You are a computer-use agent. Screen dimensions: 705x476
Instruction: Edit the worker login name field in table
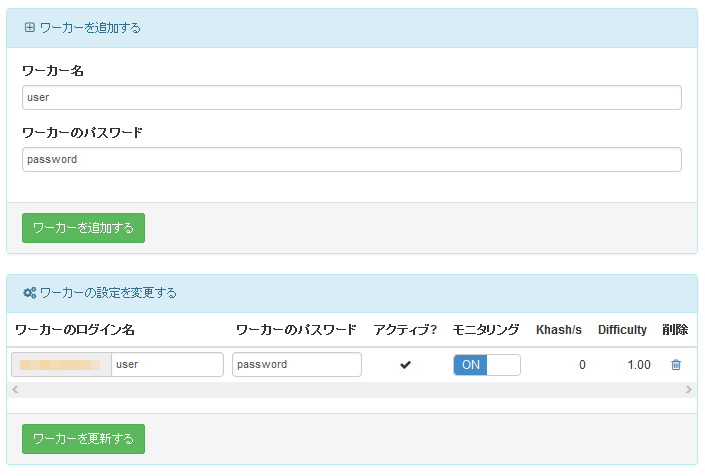click(x=167, y=365)
